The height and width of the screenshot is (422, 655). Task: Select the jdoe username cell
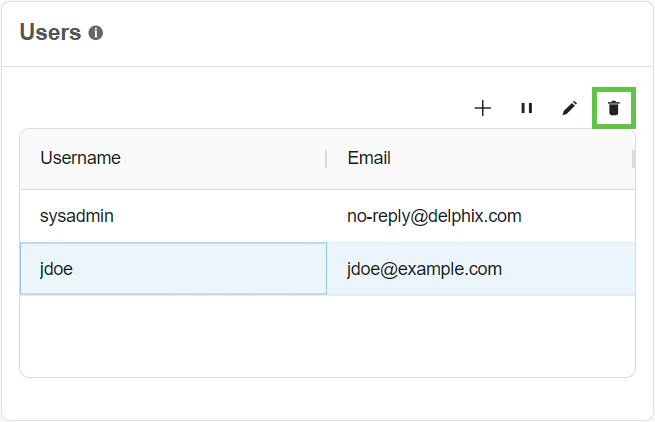(x=55, y=269)
